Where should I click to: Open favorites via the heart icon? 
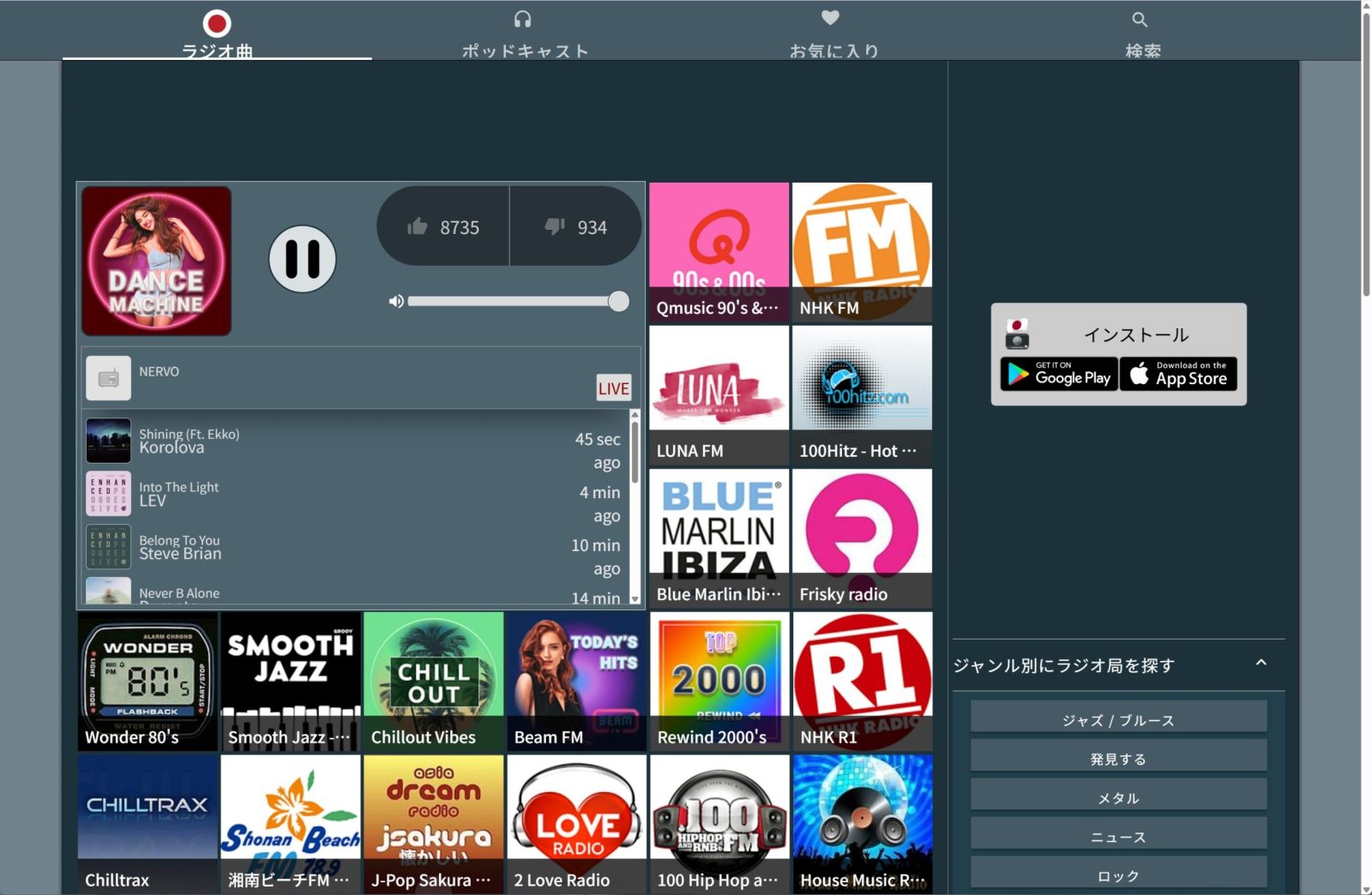coord(830,18)
